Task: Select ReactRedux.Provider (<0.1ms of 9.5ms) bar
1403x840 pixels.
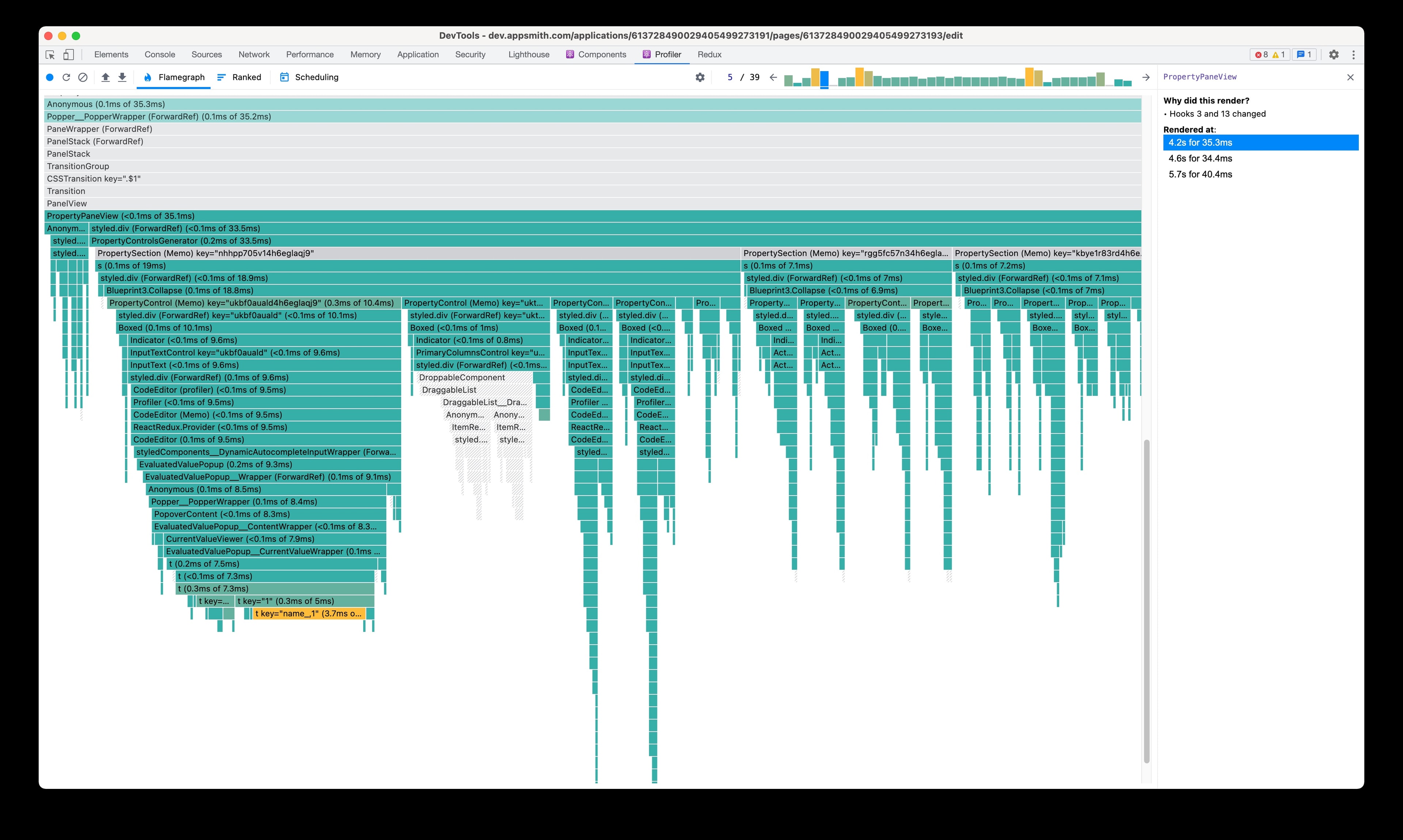Action: [266, 427]
